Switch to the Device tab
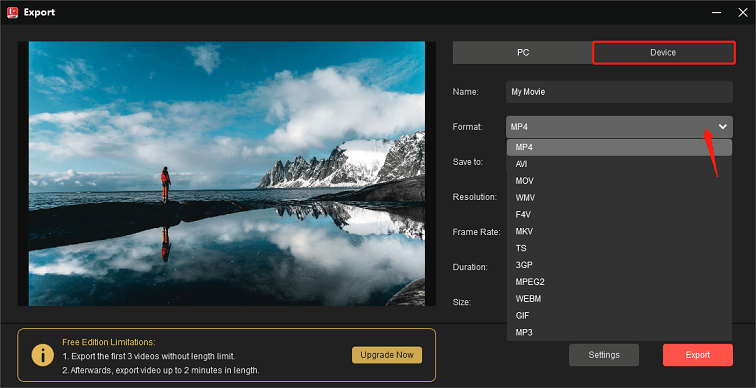The height and width of the screenshot is (388, 756). coord(663,53)
